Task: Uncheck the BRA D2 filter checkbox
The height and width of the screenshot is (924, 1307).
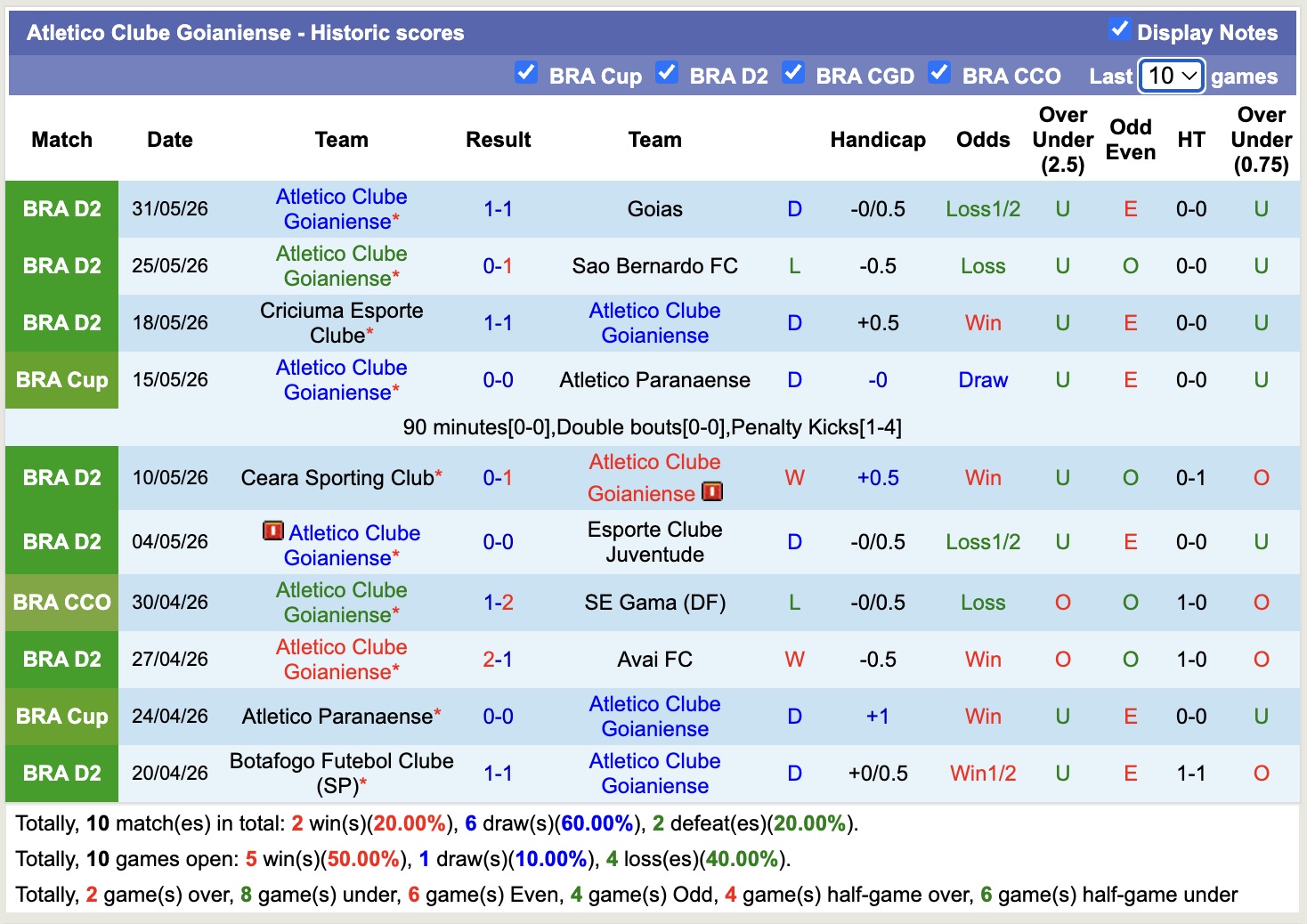Action: point(667,73)
